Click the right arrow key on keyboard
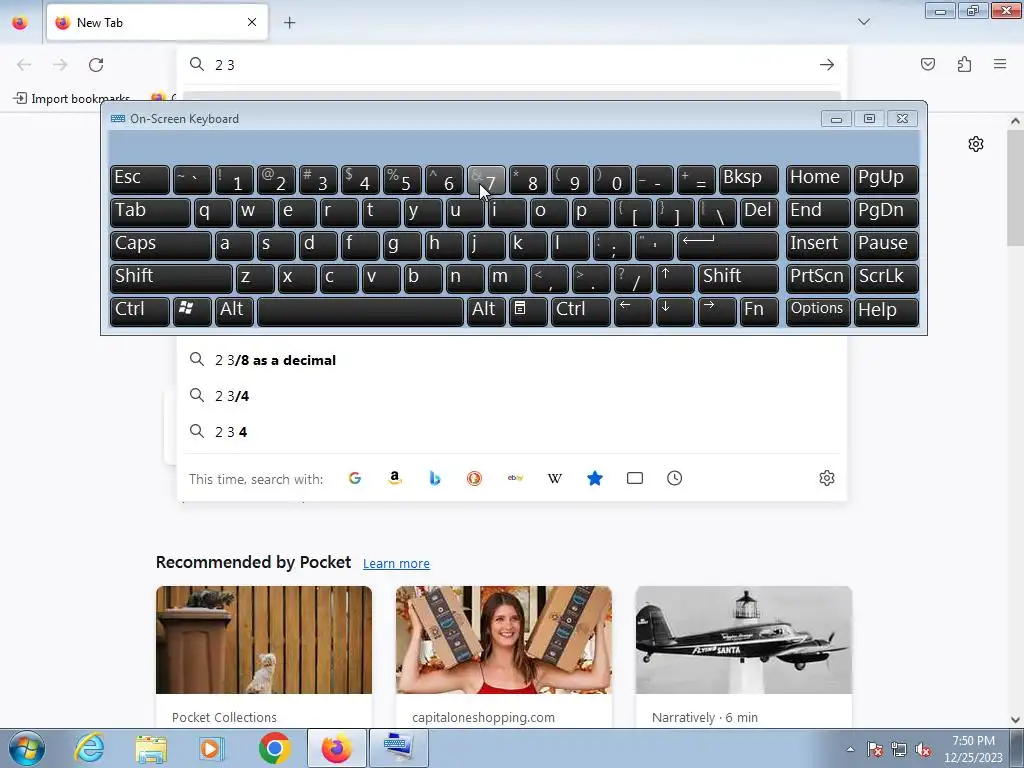 [x=716, y=310]
